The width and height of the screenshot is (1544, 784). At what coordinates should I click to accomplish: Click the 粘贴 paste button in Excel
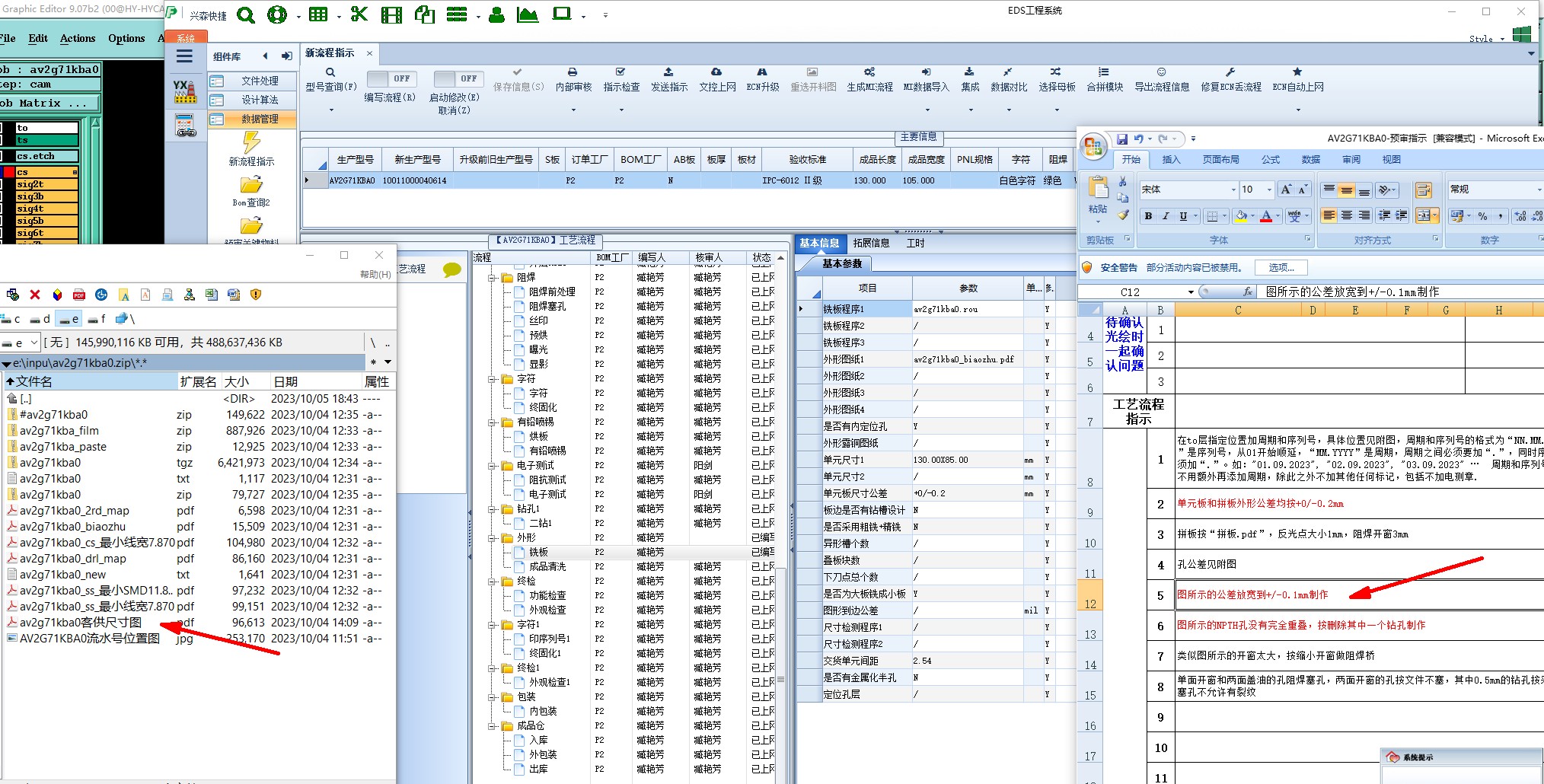[1098, 198]
